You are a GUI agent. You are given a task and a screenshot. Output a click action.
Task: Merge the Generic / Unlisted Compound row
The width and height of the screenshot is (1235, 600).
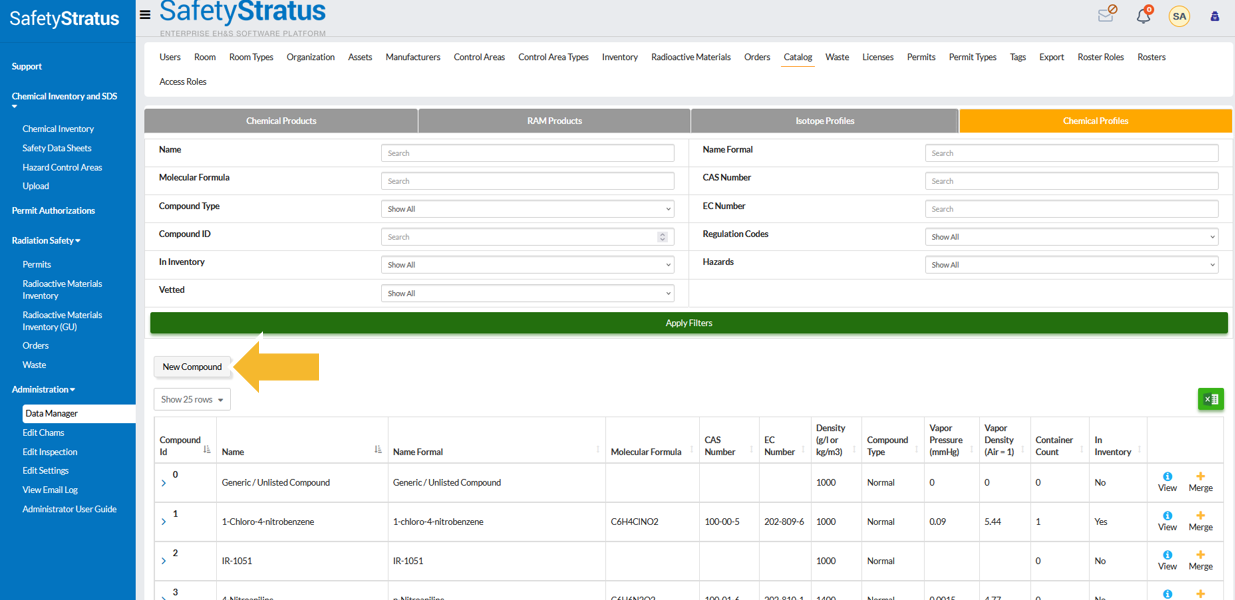coord(1200,482)
